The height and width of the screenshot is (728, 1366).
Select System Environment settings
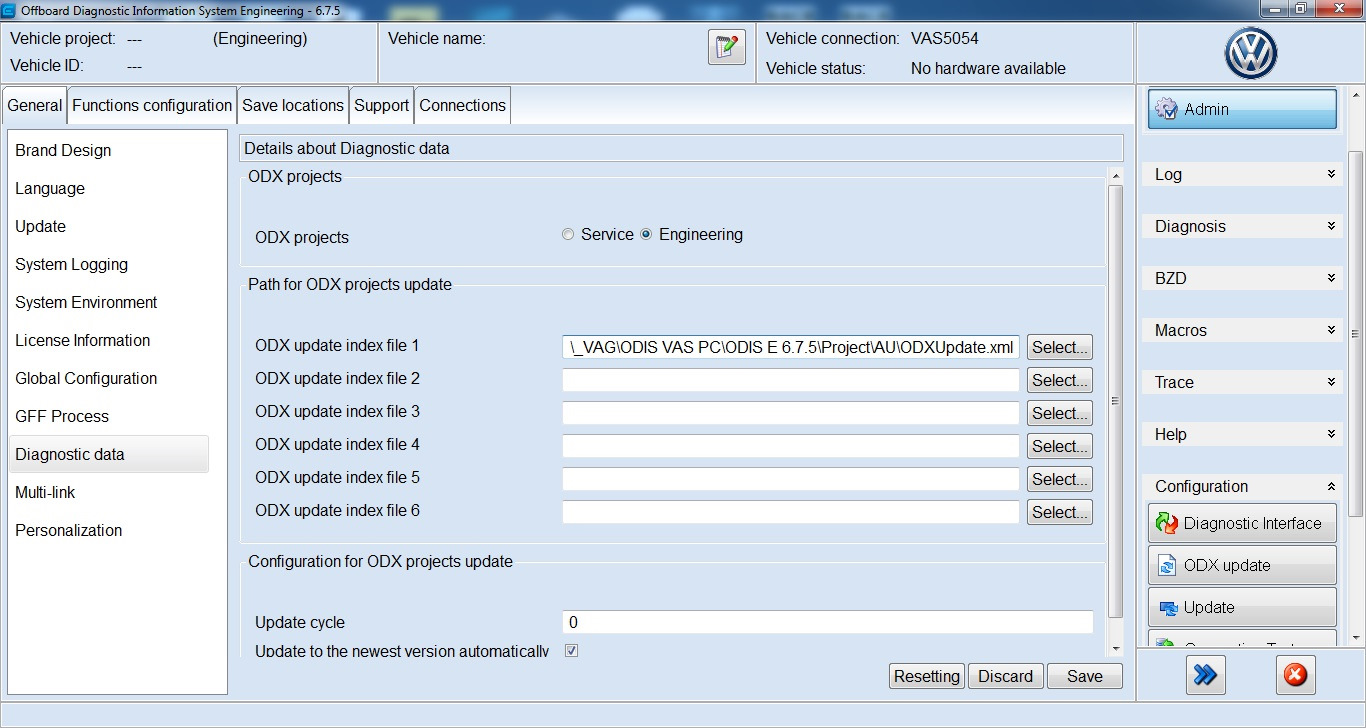pyautogui.click(x=109, y=302)
